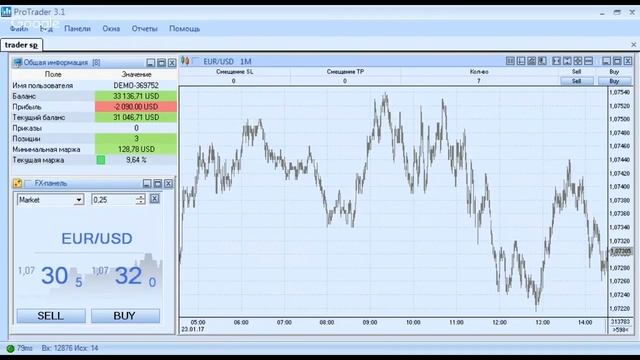Click the EUR/USD label in FX panel
This screenshot has width=640, height=360.
coord(97,238)
